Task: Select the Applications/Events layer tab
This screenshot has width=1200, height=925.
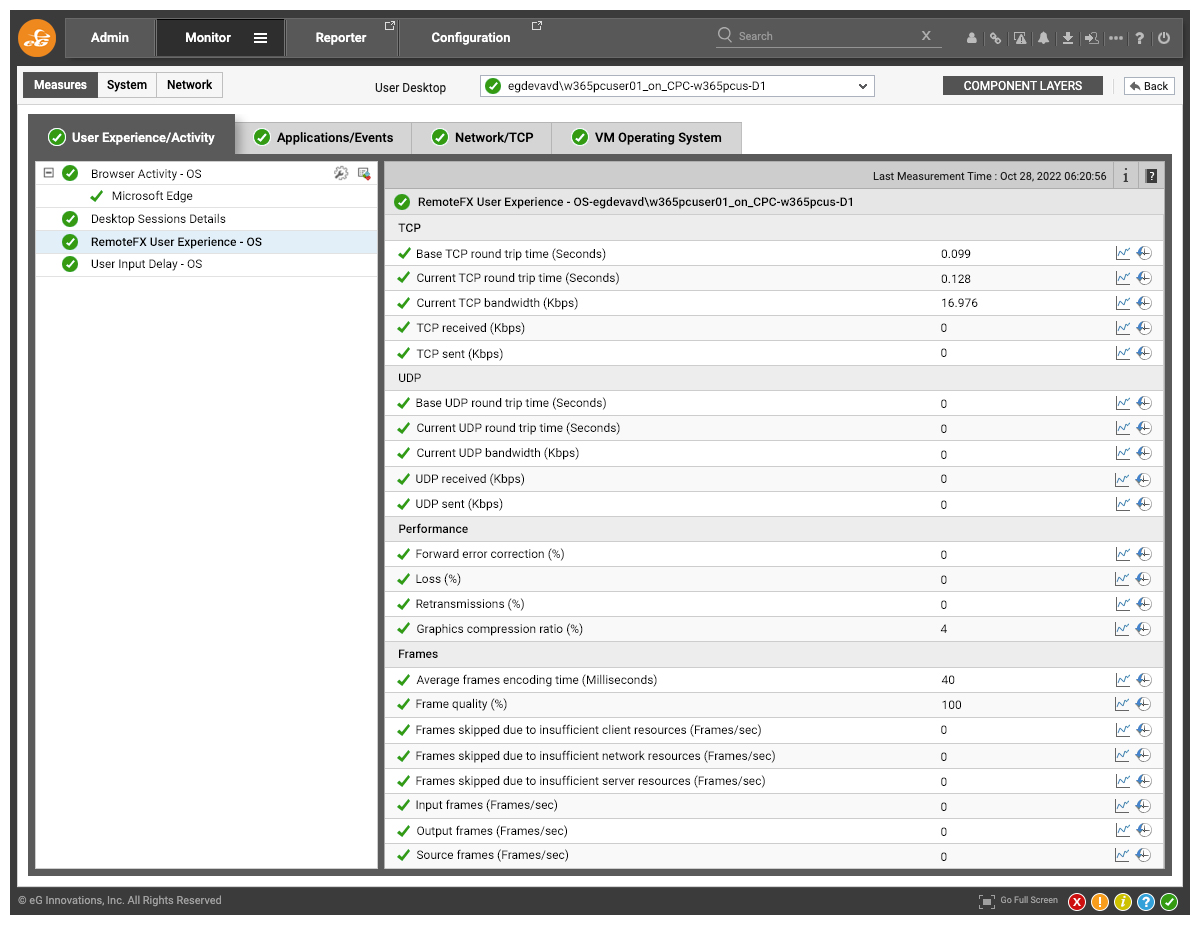Action: (x=323, y=138)
